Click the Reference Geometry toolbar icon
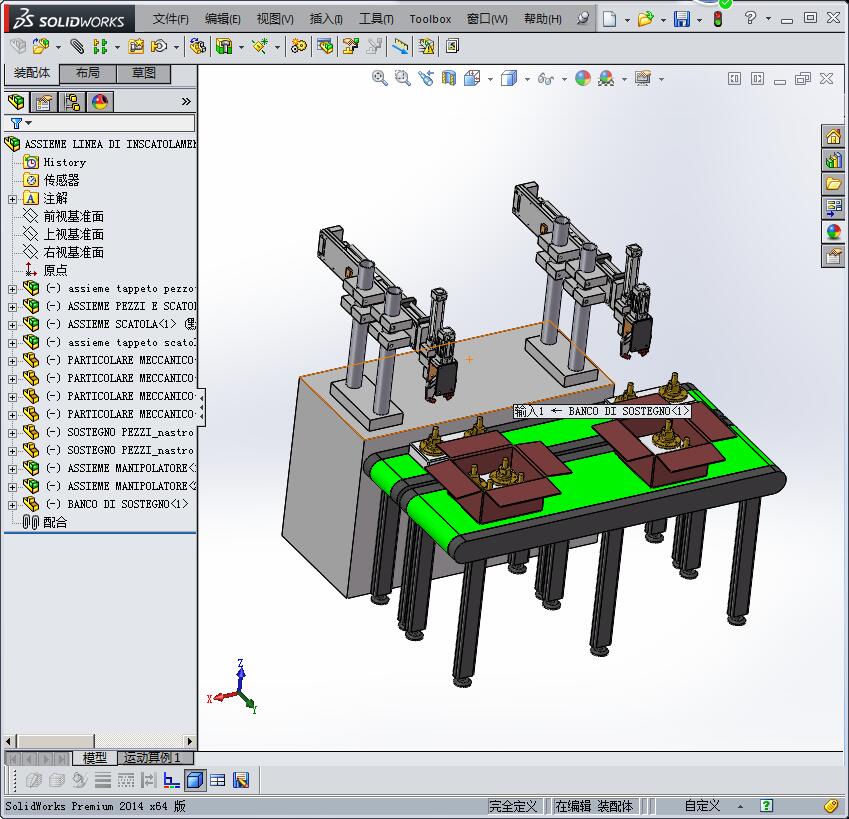Viewport: 849px width, 819px height. pos(260,47)
